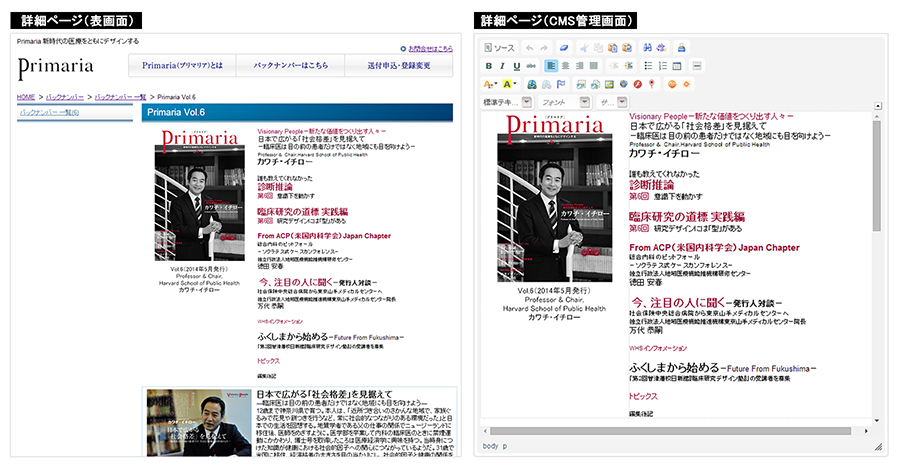Viewport: 900px width, 470px height.
Task: Open the ソース source view button
Action: 500,48
